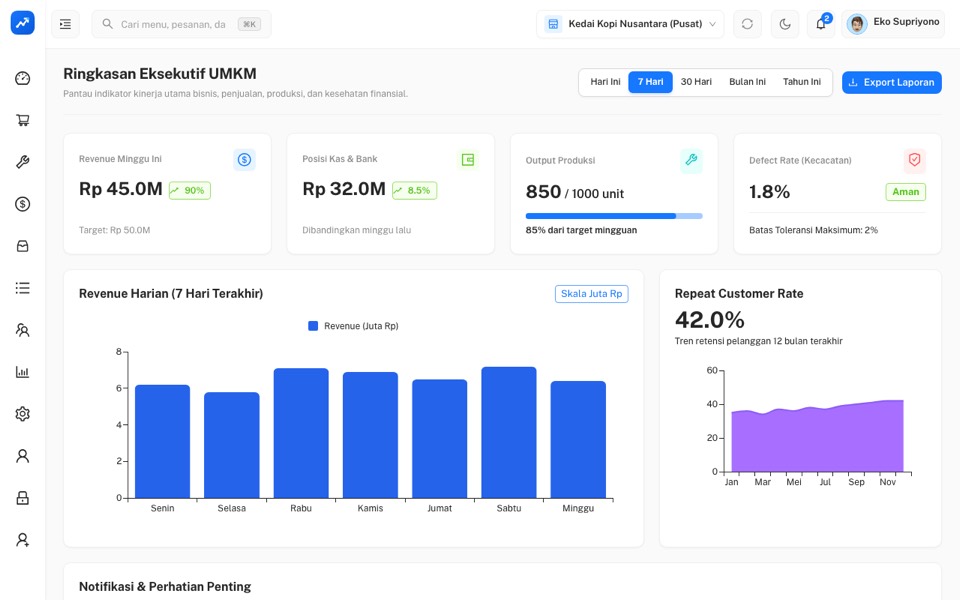Click the Minggu revenue bar
The width and height of the screenshot is (960, 600).
coord(578,440)
